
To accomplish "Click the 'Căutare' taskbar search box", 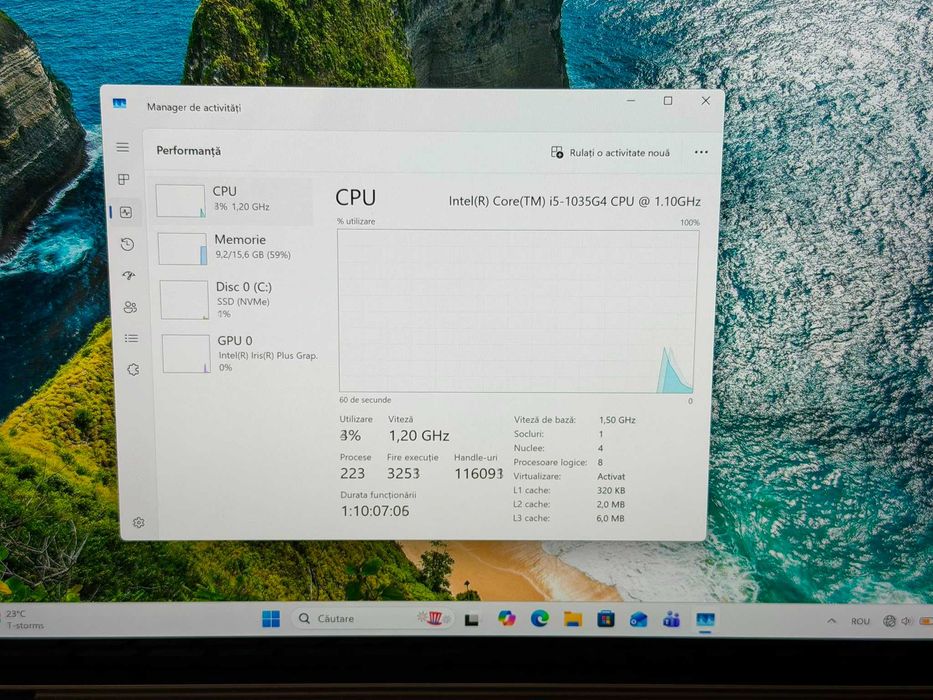I will click(x=372, y=618).
